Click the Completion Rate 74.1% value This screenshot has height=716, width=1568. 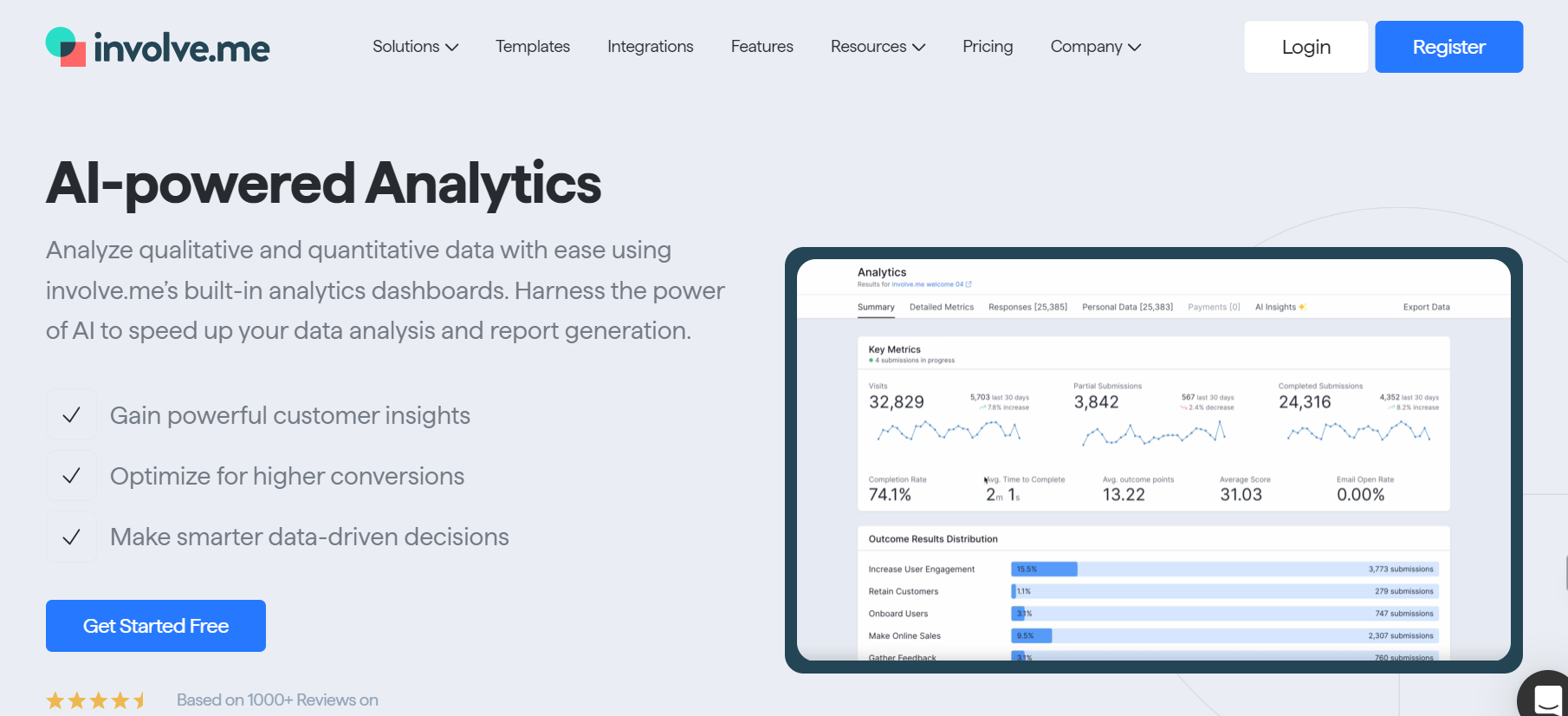point(890,495)
